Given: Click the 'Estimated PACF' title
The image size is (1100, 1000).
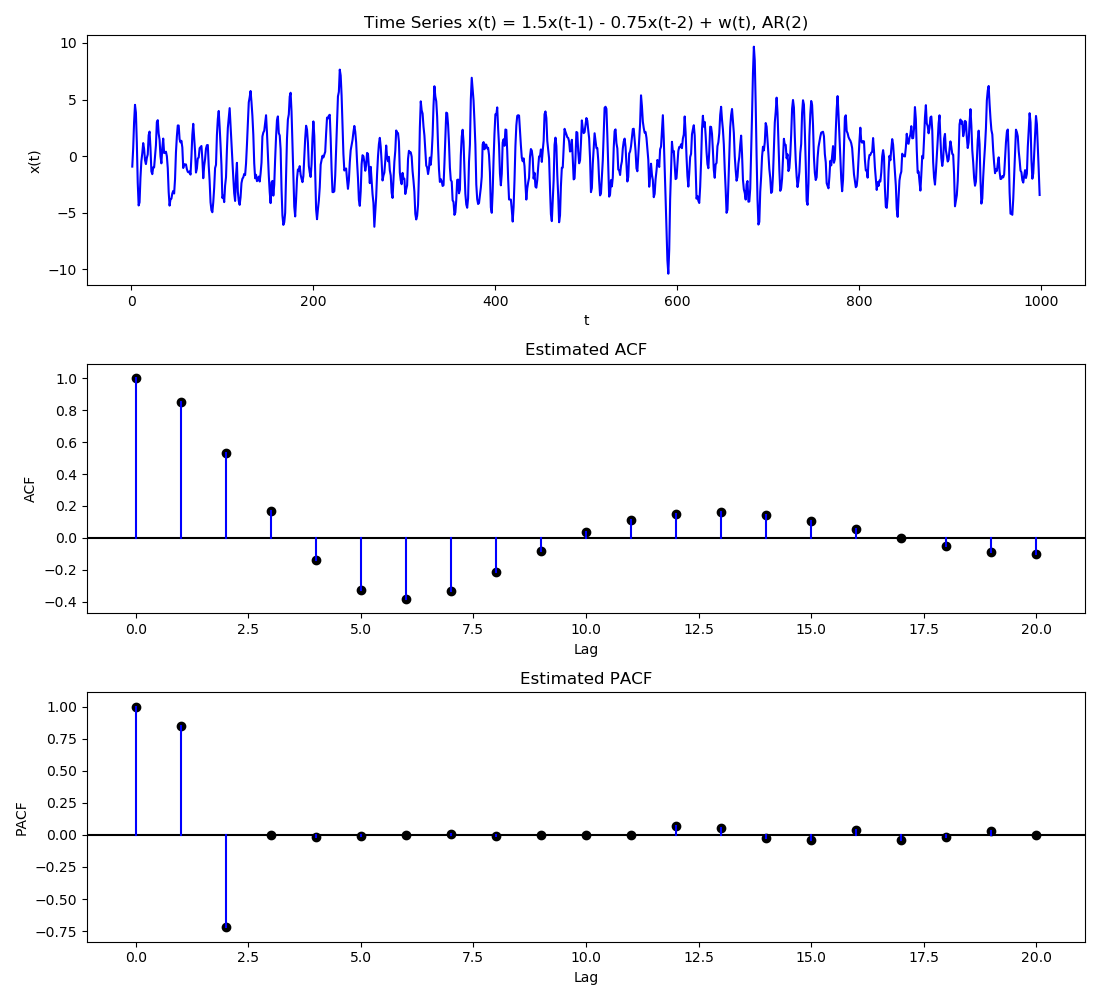Looking at the screenshot, I should point(586,679).
